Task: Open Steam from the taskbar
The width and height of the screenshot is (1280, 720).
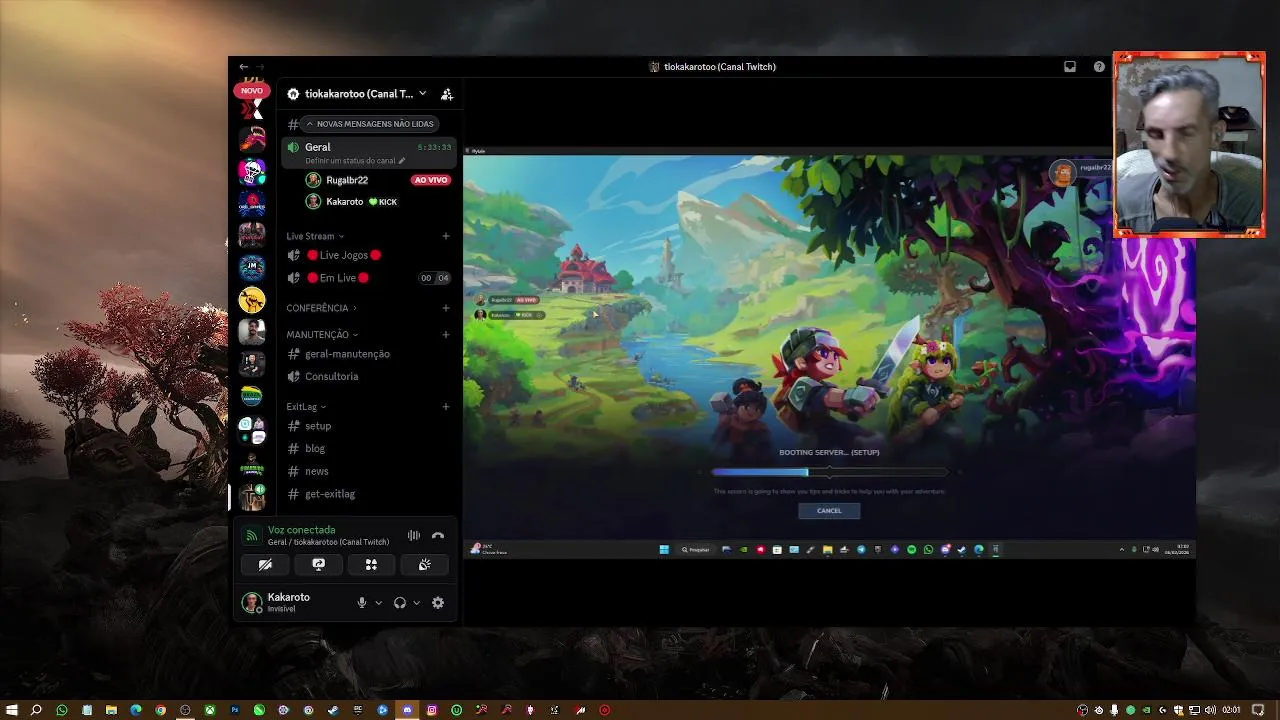Action: 333,710
